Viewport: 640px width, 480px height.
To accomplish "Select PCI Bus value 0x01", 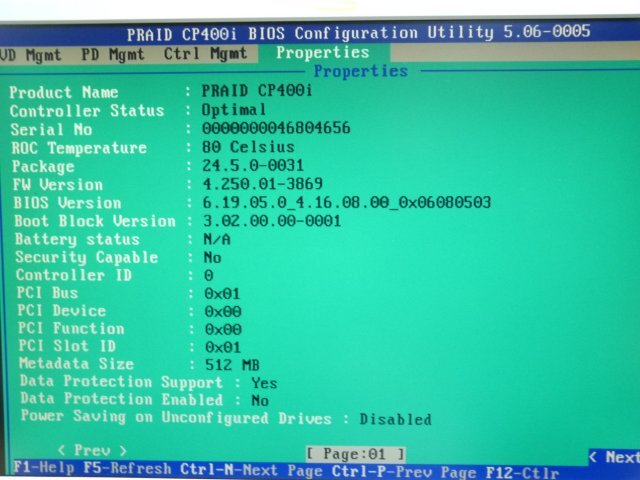I will (222, 294).
